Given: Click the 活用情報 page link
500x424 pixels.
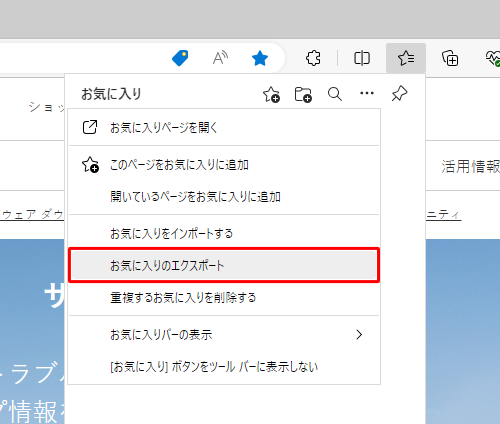Looking at the screenshot, I should (471, 166).
